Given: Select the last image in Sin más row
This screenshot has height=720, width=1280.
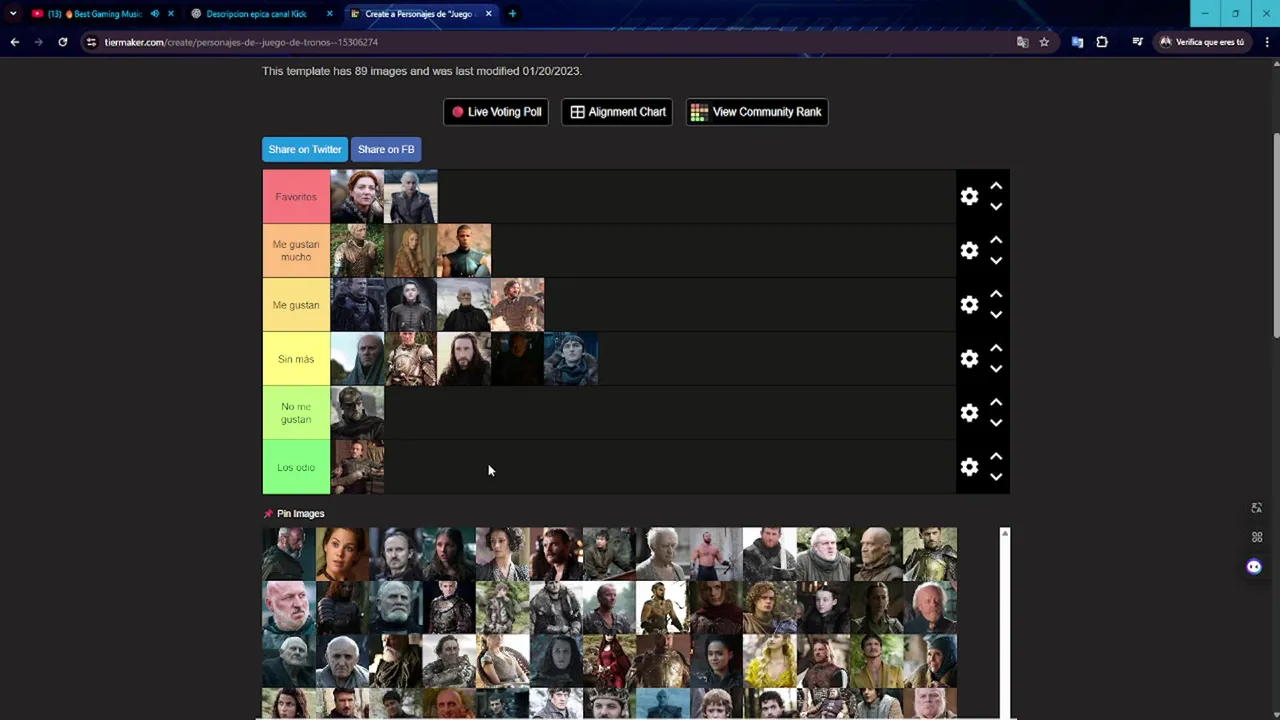Looking at the screenshot, I should (571, 359).
